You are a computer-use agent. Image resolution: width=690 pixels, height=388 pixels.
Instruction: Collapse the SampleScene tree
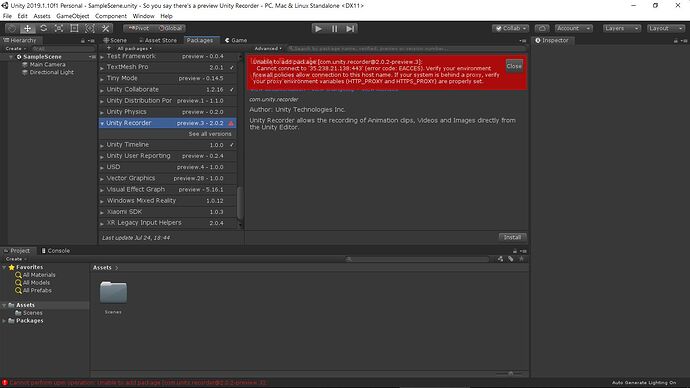point(11,57)
